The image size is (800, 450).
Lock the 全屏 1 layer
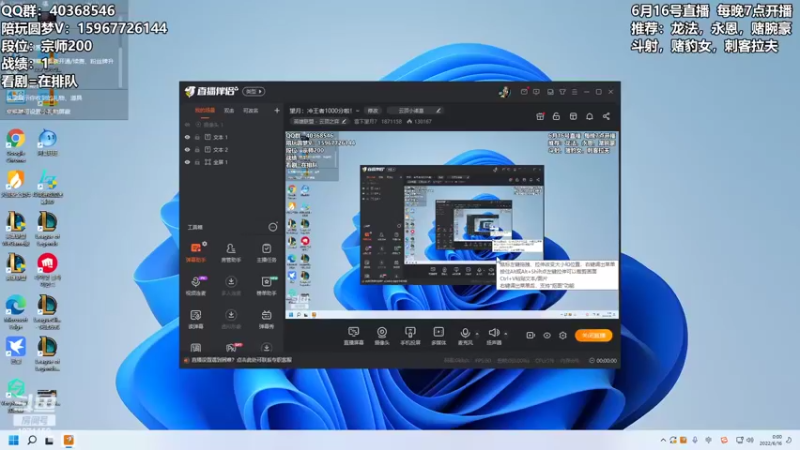point(197,162)
